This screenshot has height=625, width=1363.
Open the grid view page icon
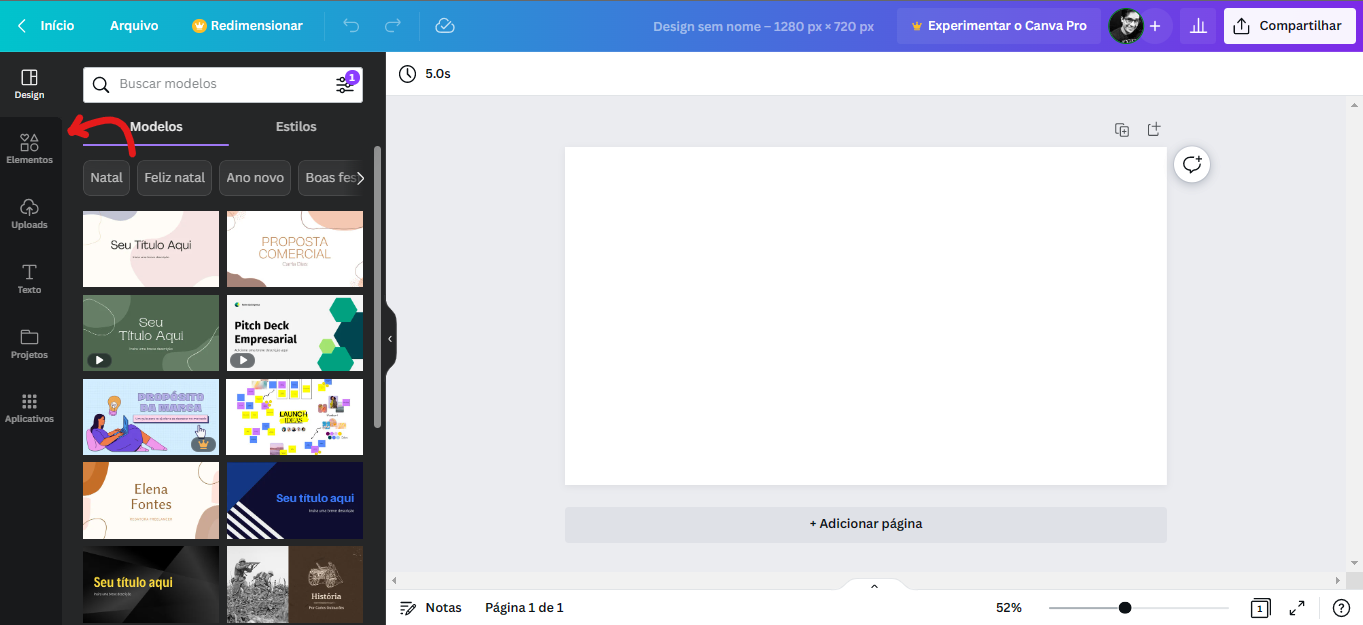[1260, 608]
